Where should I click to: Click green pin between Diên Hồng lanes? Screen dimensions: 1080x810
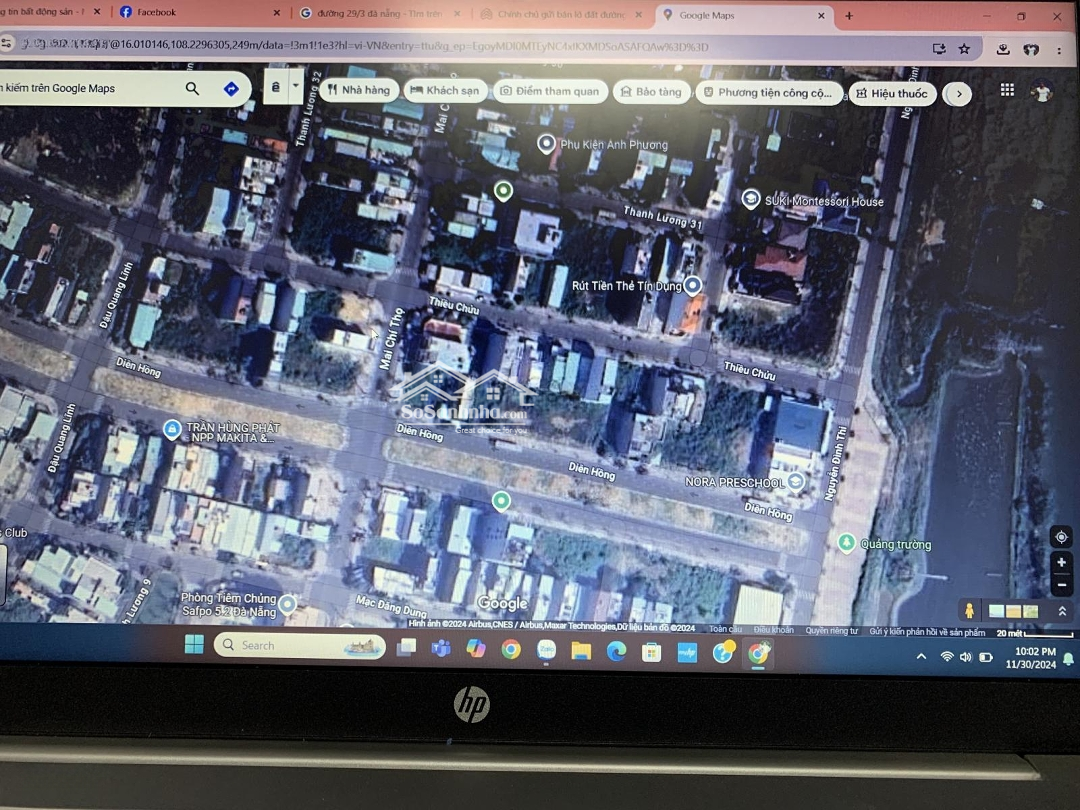[x=501, y=501]
